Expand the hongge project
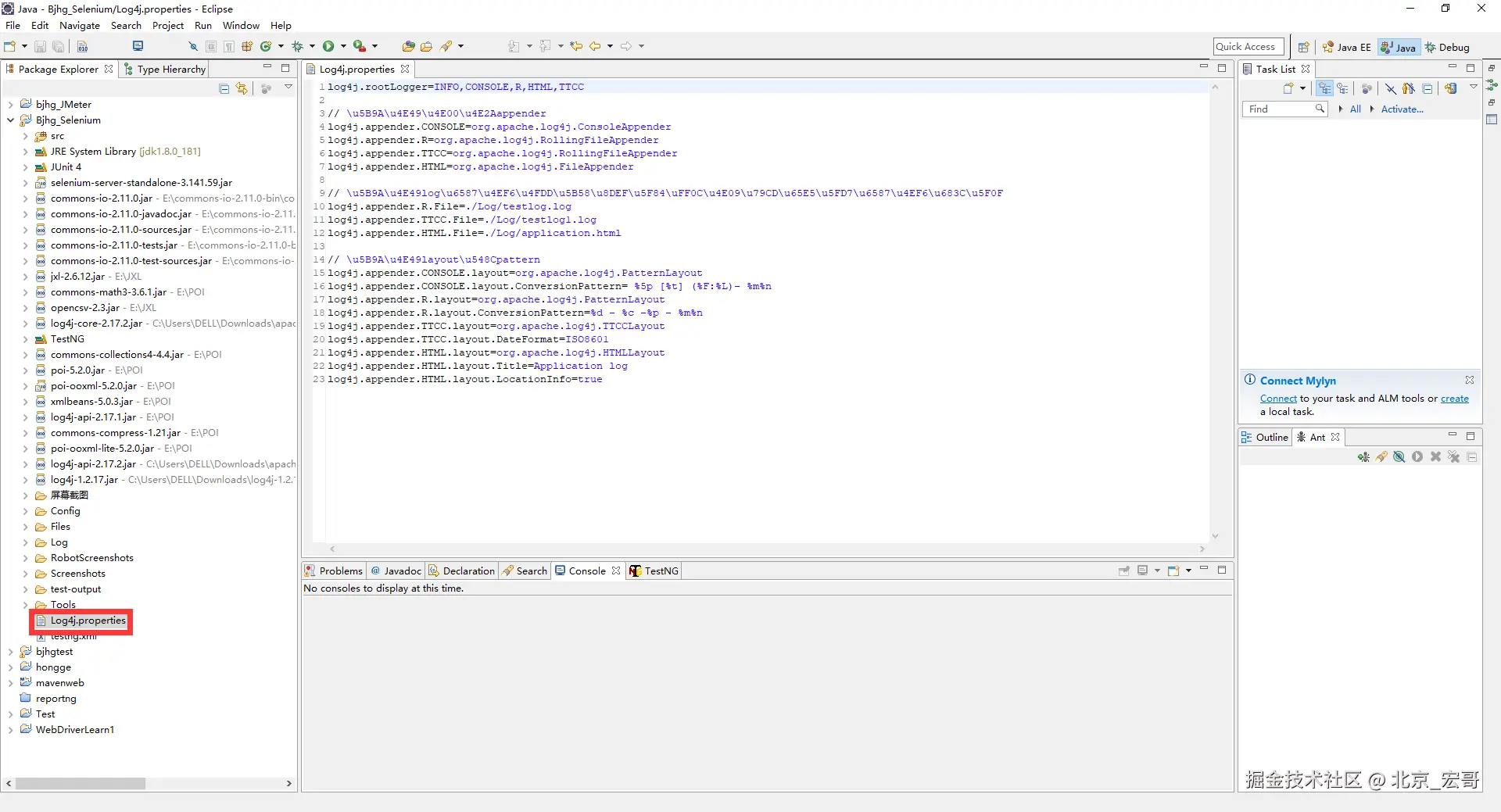Image resolution: width=1501 pixels, height=812 pixels. point(10,667)
